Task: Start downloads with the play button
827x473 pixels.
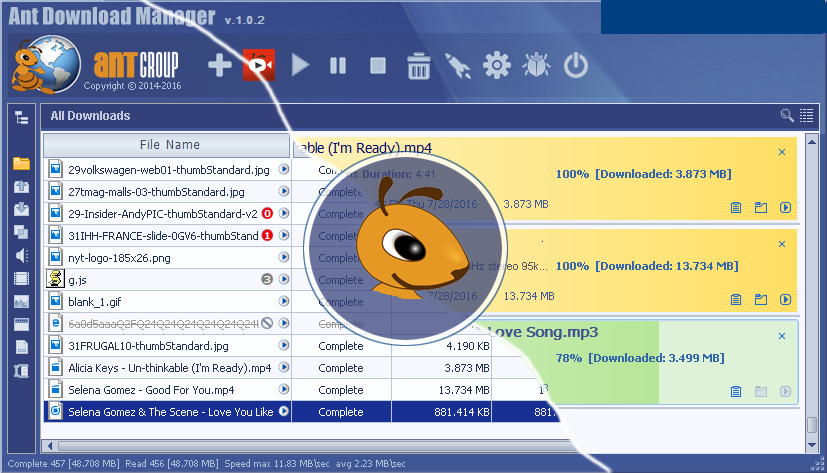Action: click(300, 65)
